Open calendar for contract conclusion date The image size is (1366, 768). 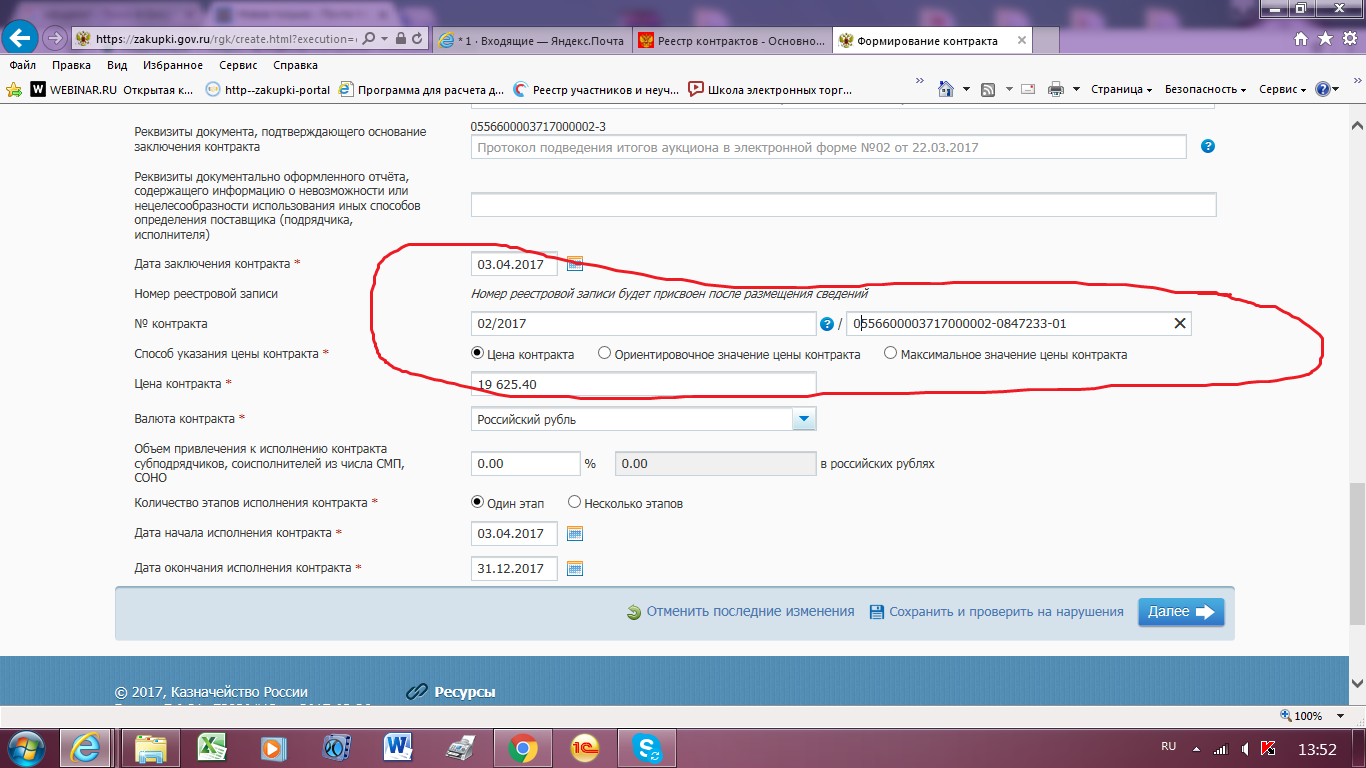click(x=575, y=264)
